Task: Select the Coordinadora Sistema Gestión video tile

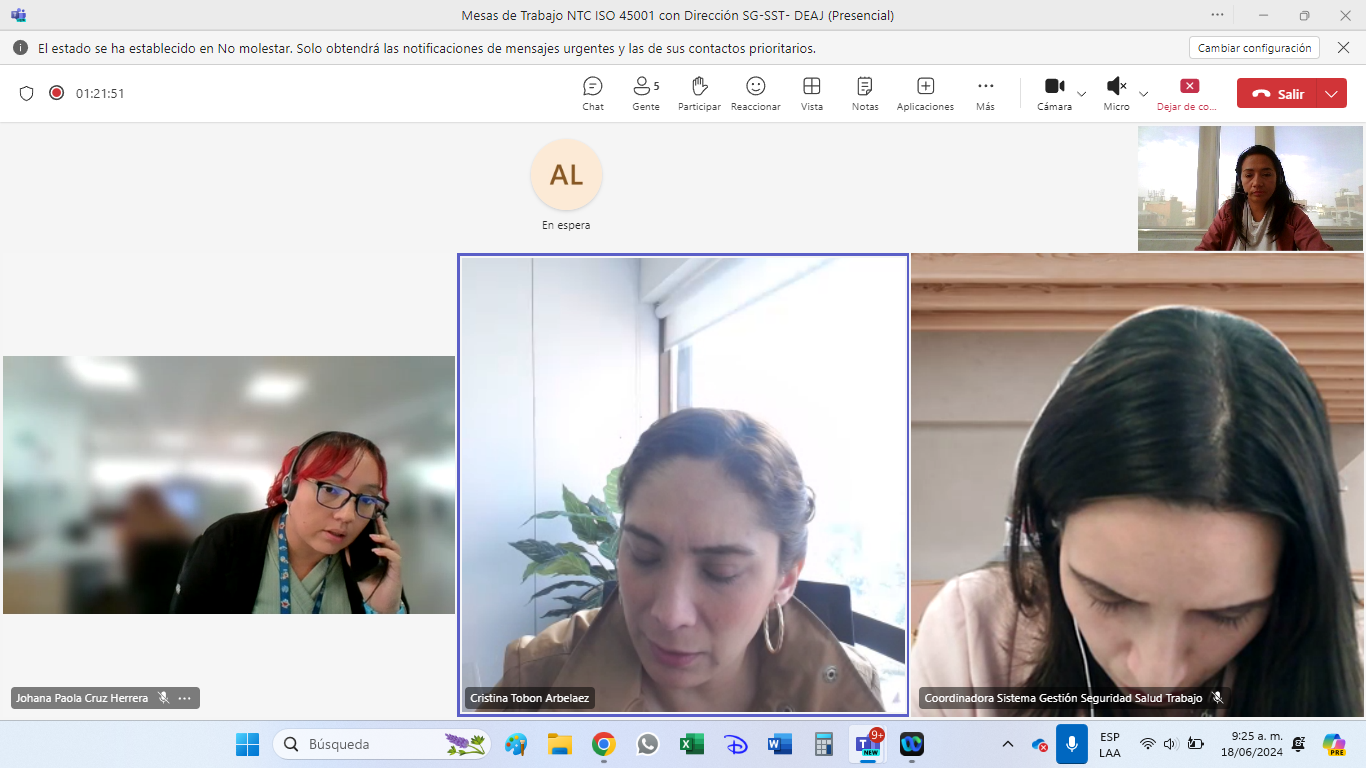Action: tap(1137, 485)
